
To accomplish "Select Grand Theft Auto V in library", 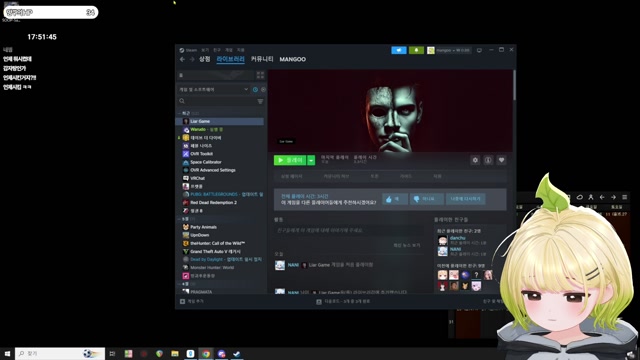I will click(220, 251).
